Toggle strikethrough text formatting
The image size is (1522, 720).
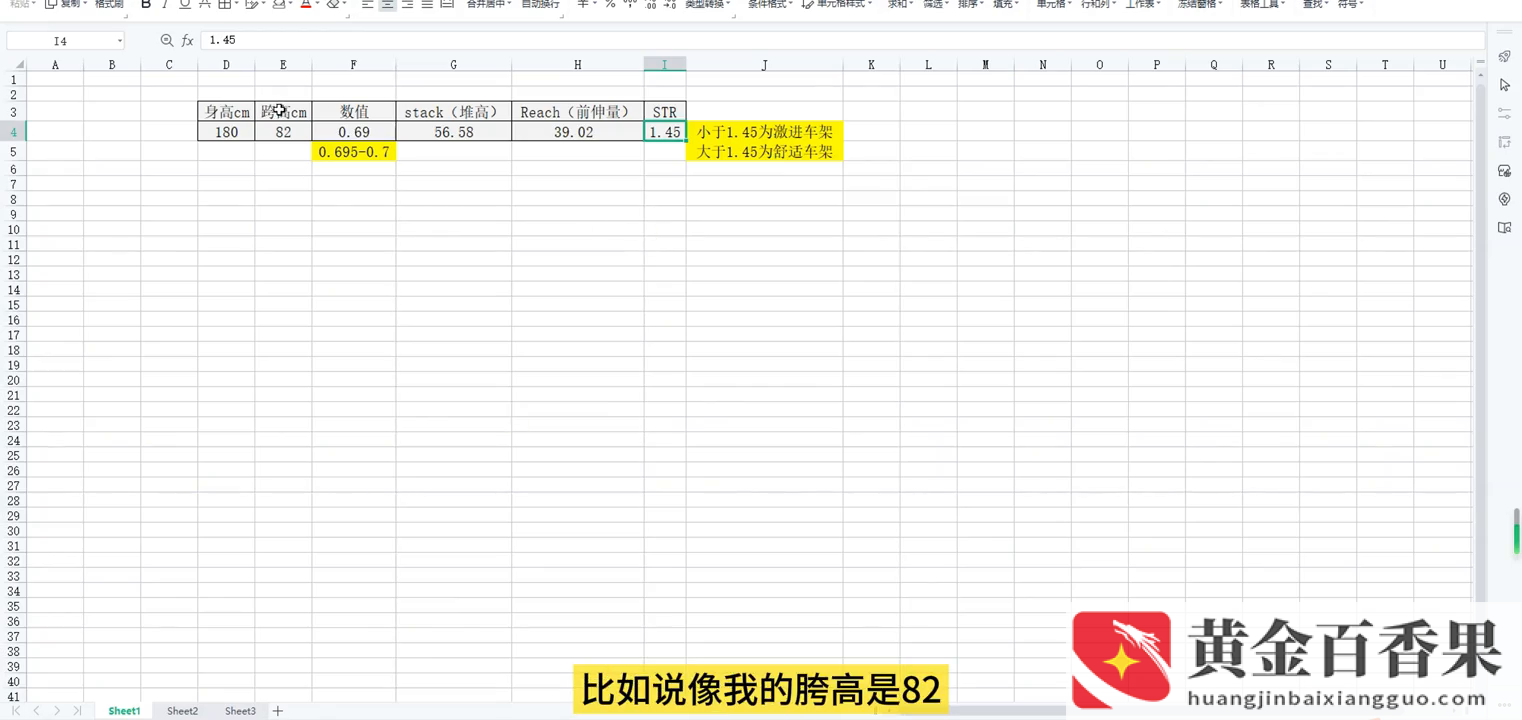tap(204, 4)
